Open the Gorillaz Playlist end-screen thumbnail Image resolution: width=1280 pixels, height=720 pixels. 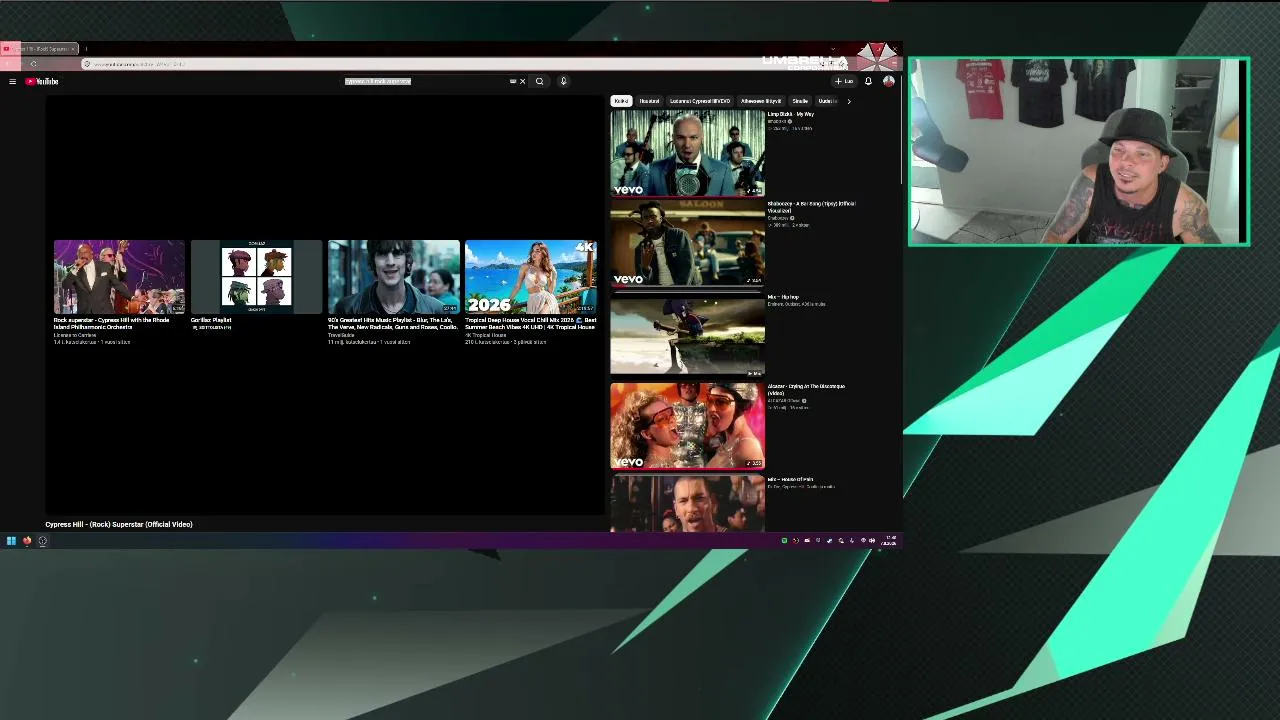pos(256,277)
